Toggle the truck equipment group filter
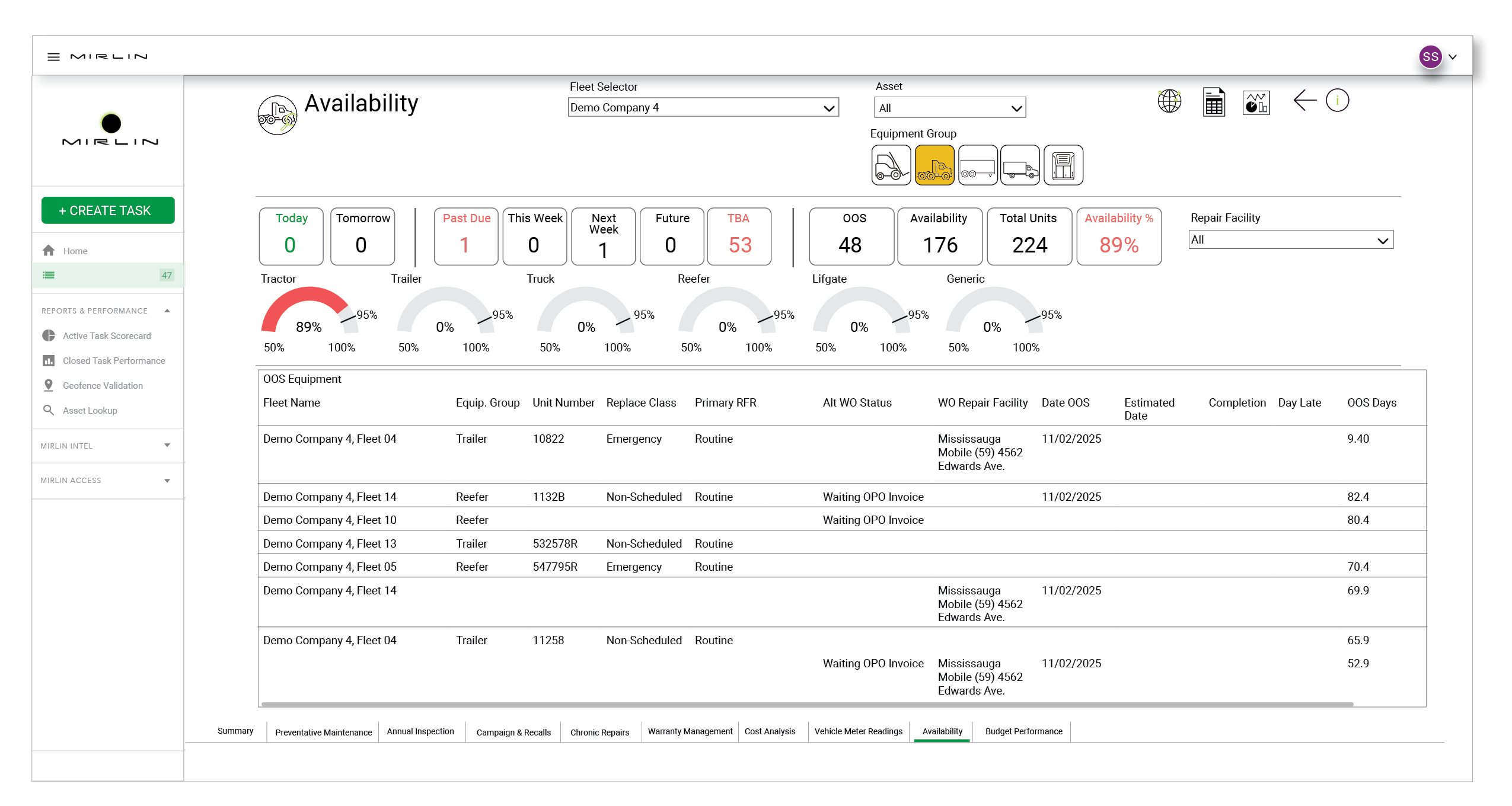The width and height of the screenshot is (1512, 806). coord(1020,165)
